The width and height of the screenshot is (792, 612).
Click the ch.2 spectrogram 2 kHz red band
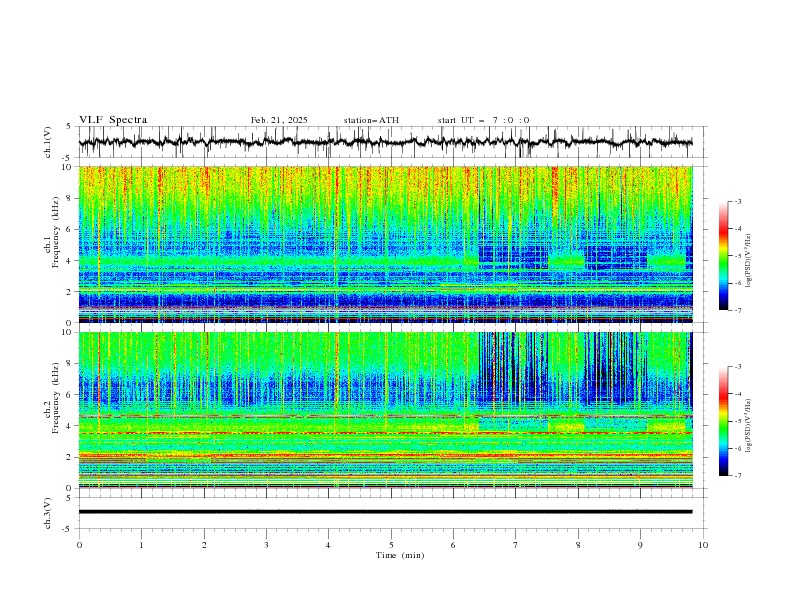(x=385, y=455)
